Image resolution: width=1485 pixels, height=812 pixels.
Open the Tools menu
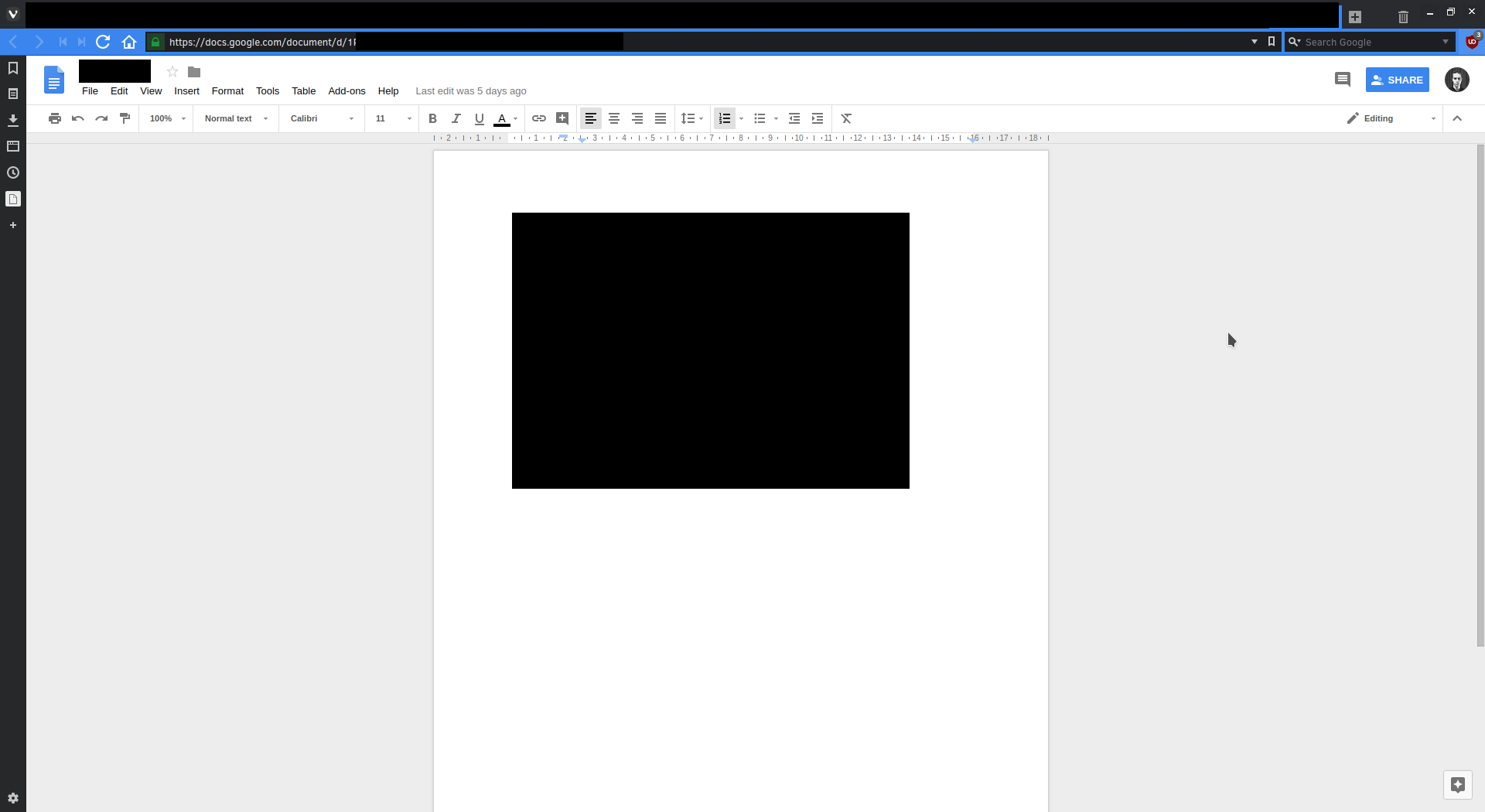click(x=268, y=91)
